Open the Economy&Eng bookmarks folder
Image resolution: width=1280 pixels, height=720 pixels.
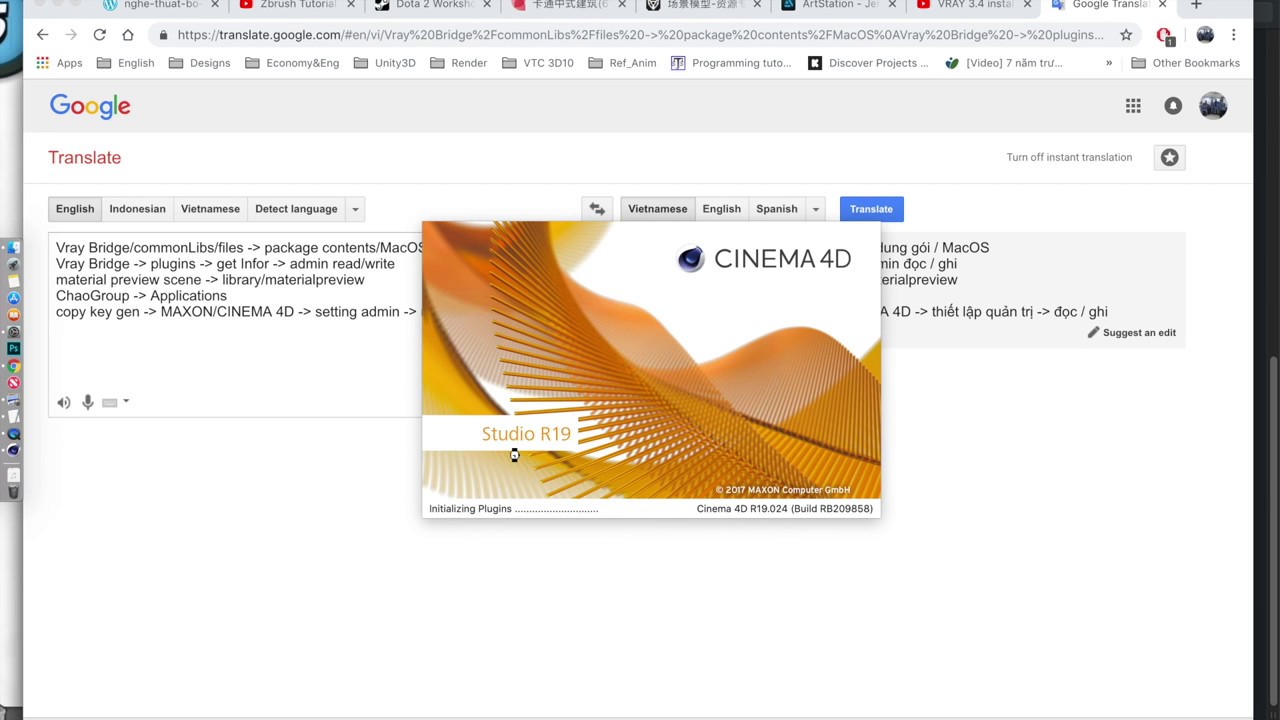pyautogui.click(x=292, y=63)
